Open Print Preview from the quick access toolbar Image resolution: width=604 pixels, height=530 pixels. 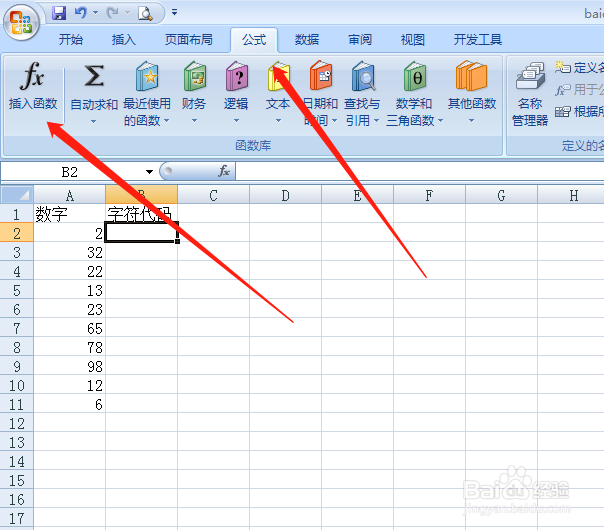pos(146,13)
